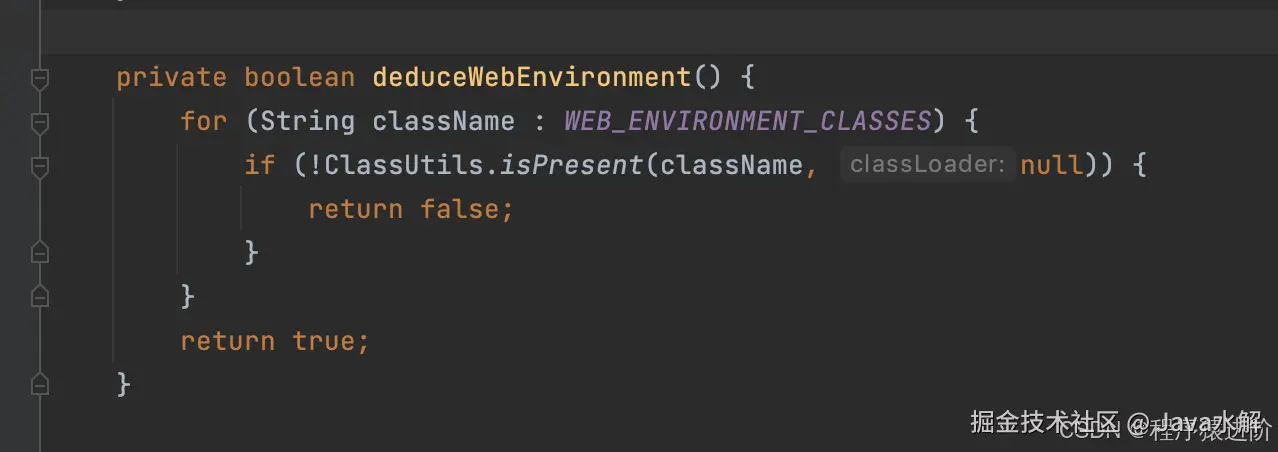Screen dimensions: 1278x452
Task: Click the ClassUtils class reference
Action: click(x=403, y=165)
